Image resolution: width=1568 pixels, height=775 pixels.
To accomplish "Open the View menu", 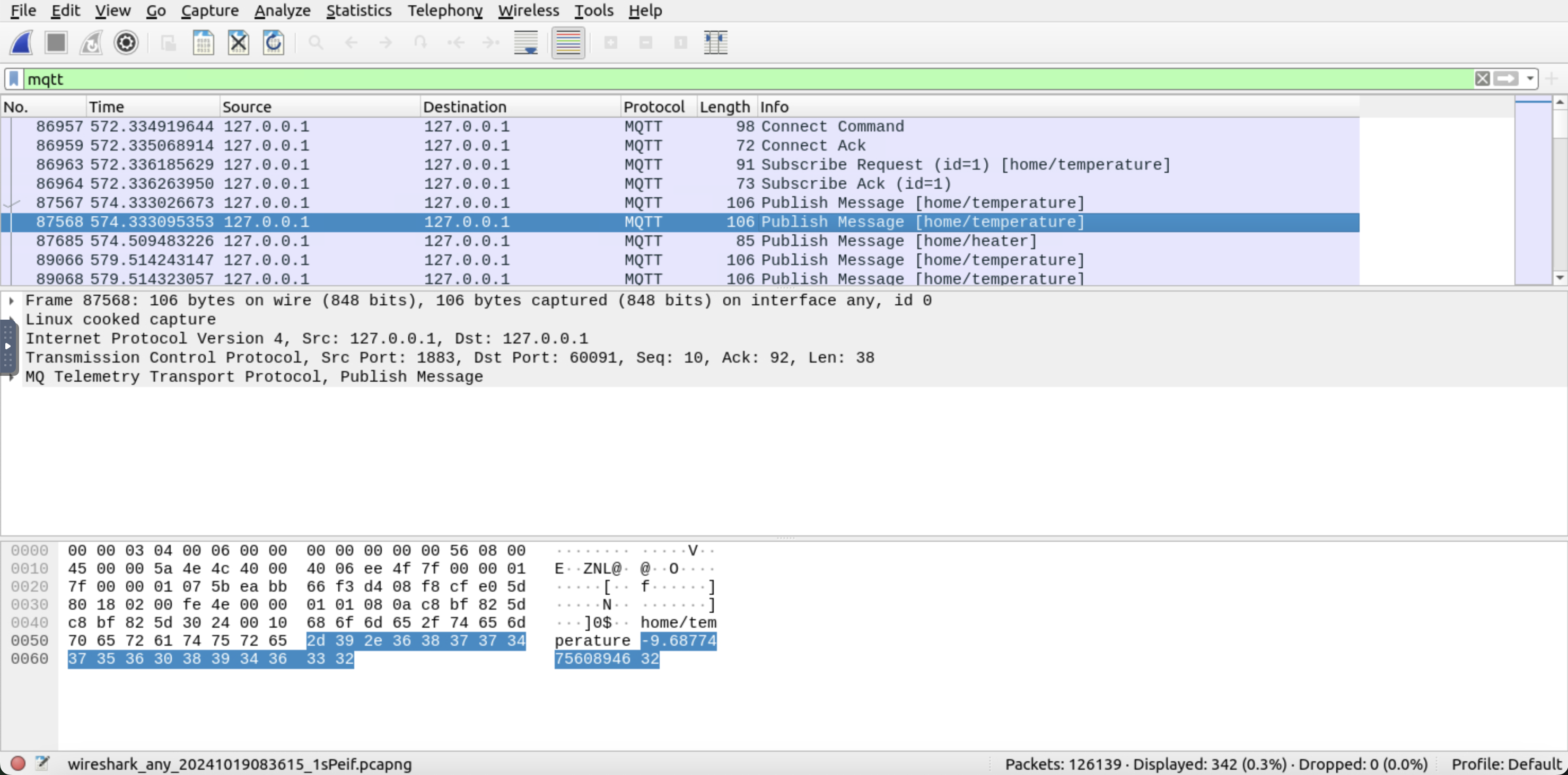I will (x=112, y=11).
